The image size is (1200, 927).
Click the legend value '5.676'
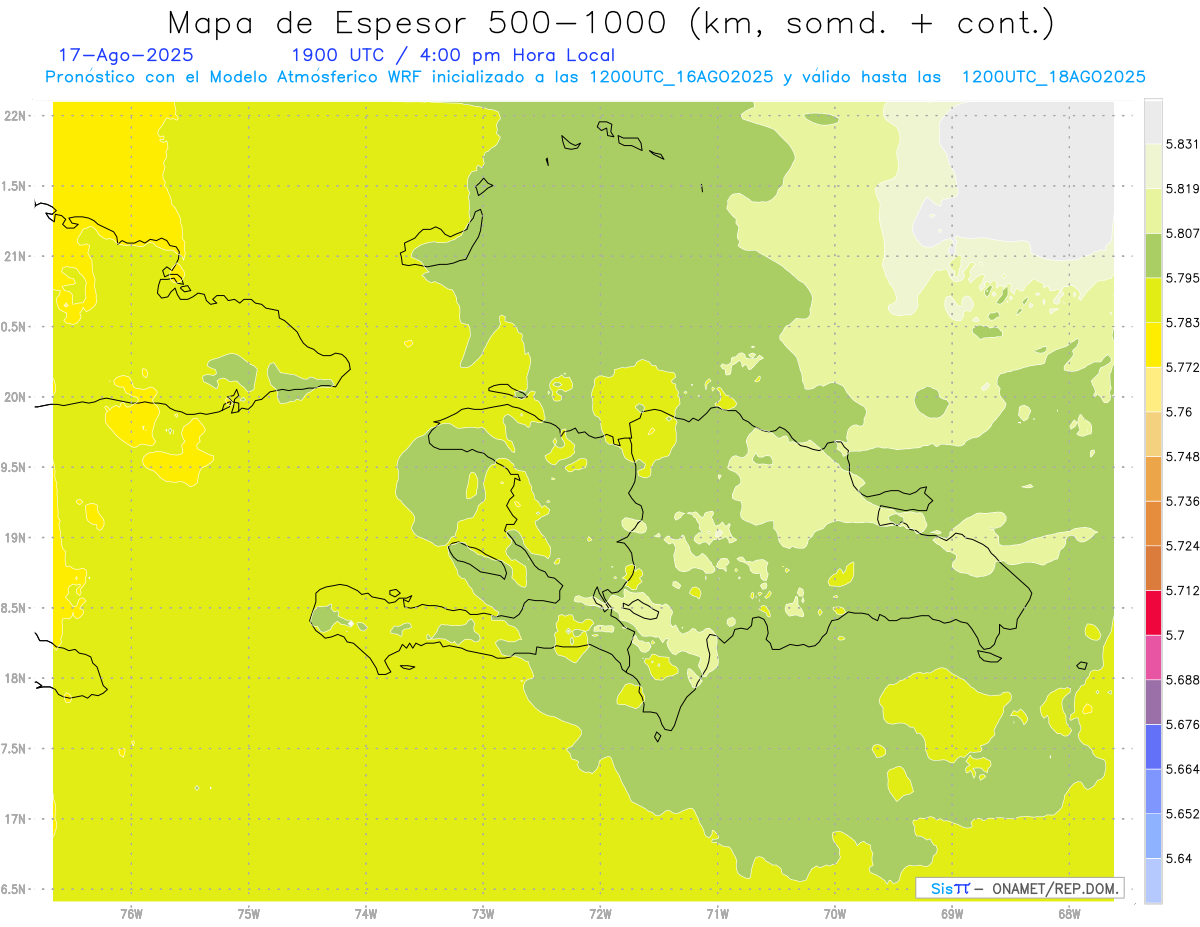point(1181,724)
